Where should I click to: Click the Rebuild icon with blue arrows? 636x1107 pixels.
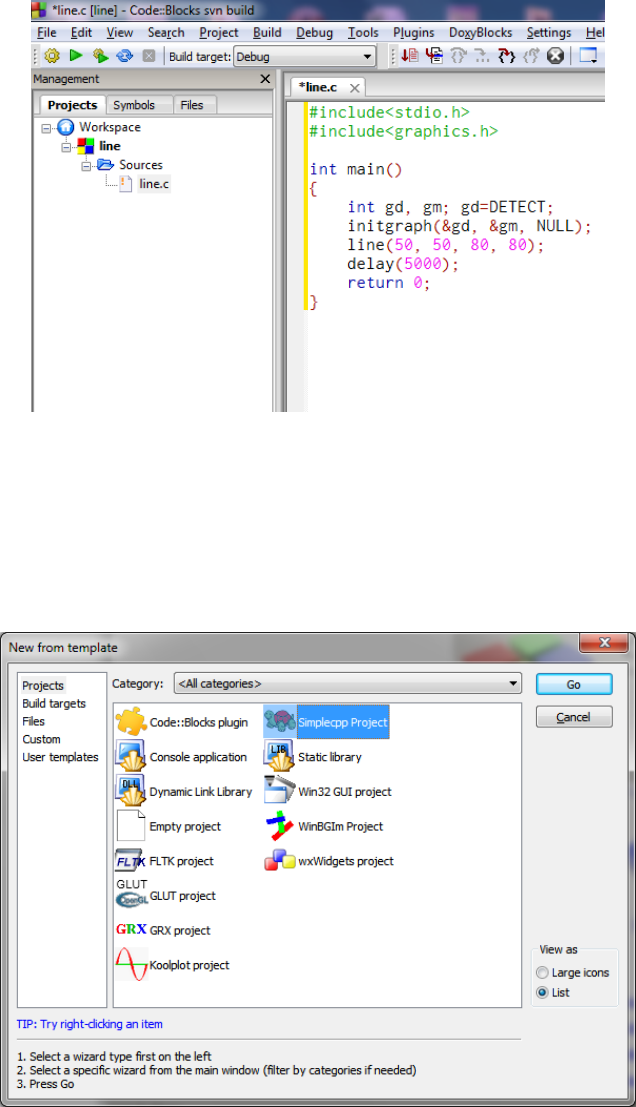(125, 56)
